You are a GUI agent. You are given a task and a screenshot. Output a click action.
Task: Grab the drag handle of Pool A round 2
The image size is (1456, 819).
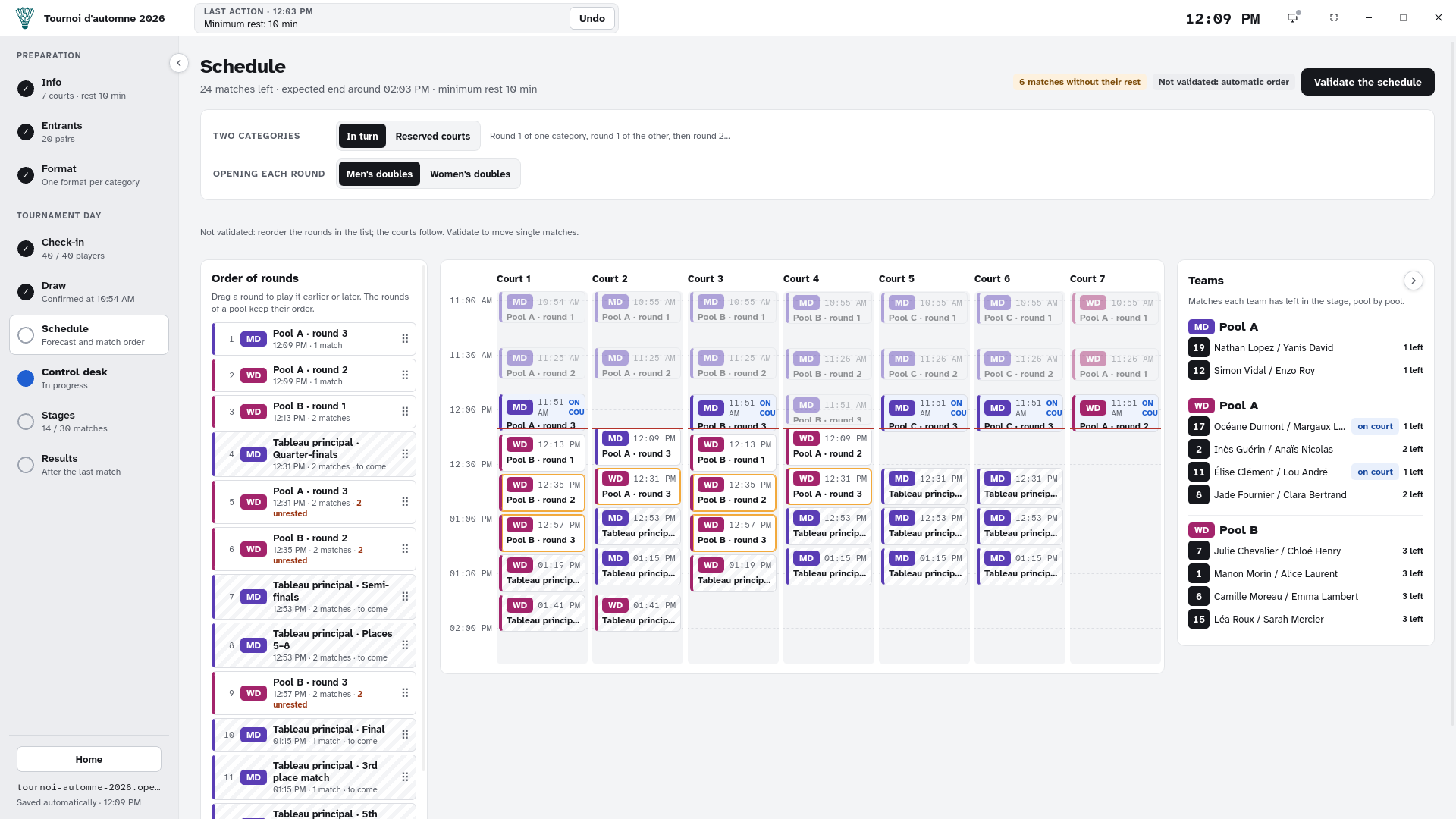point(405,375)
